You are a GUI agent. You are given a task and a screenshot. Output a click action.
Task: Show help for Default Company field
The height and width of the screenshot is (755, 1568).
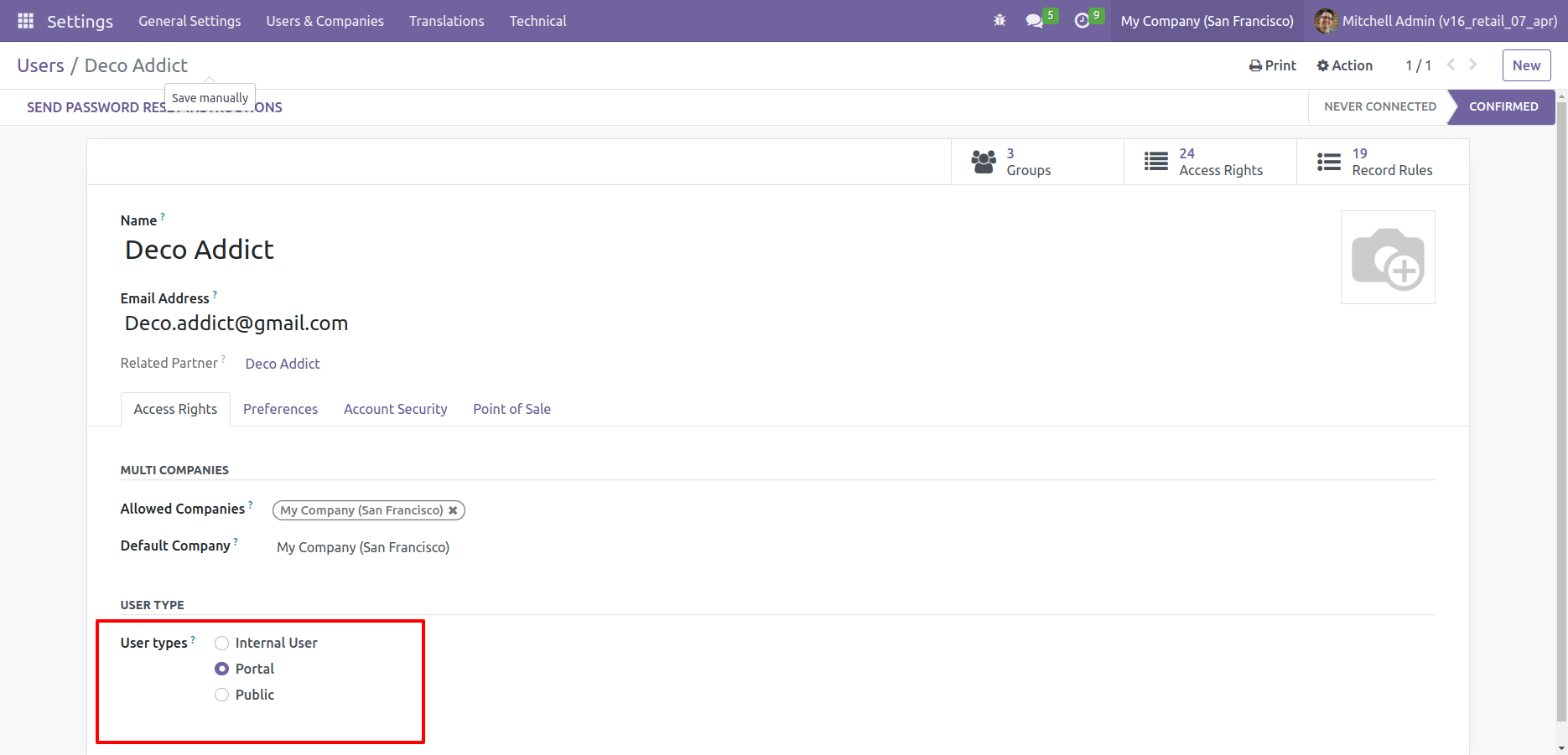pos(236,541)
